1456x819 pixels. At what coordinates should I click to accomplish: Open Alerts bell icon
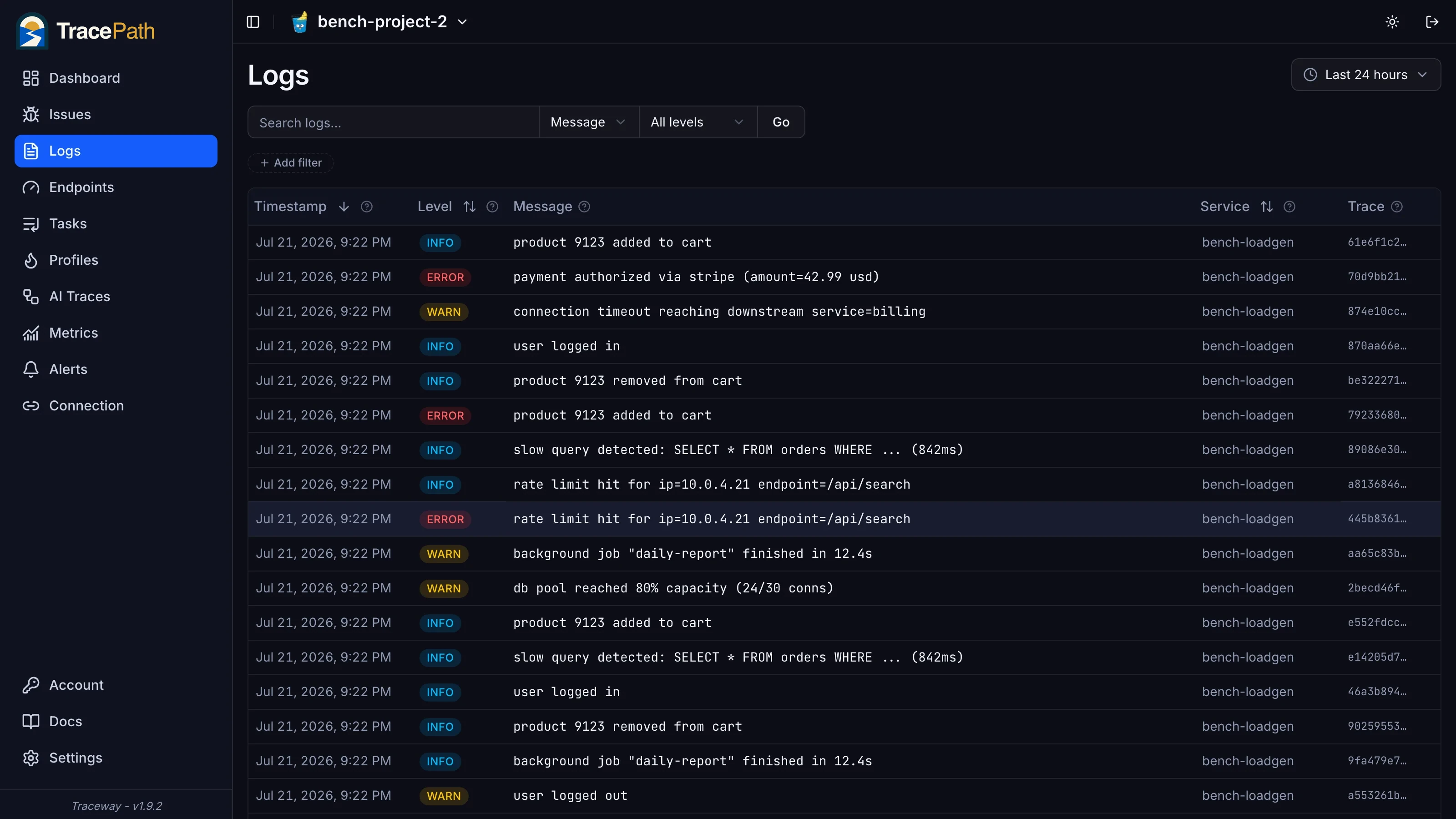click(x=30, y=369)
